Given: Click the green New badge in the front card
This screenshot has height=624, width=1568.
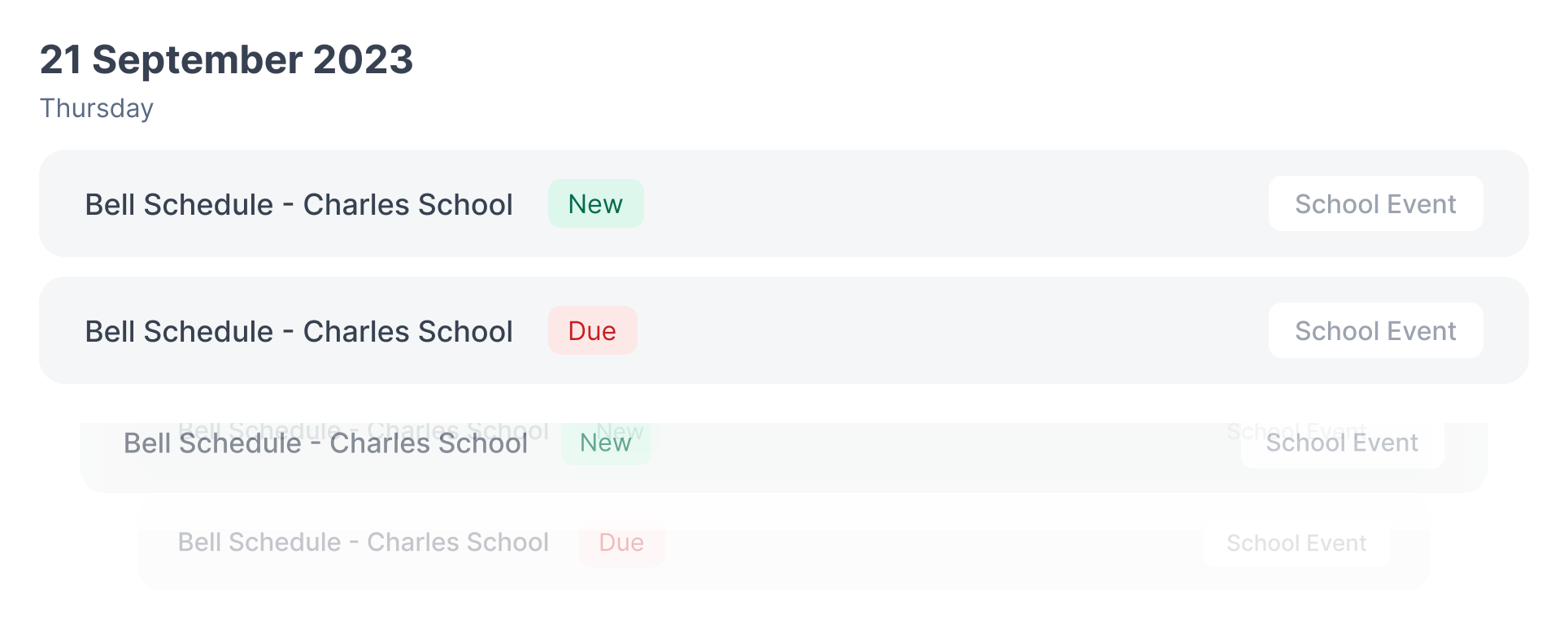Looking at the screenshot, I should point(595,204).
